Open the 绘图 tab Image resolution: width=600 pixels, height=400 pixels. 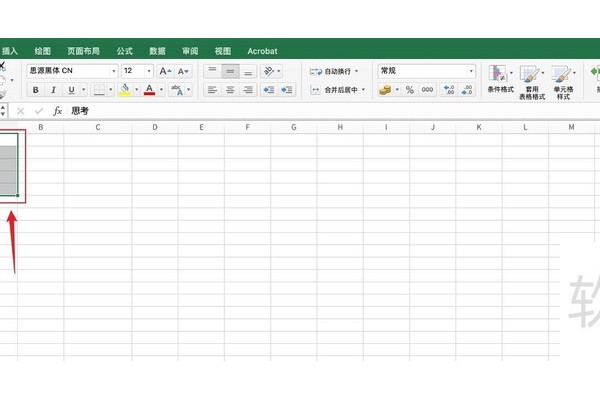pyautogui.click(x=42, y=51)
